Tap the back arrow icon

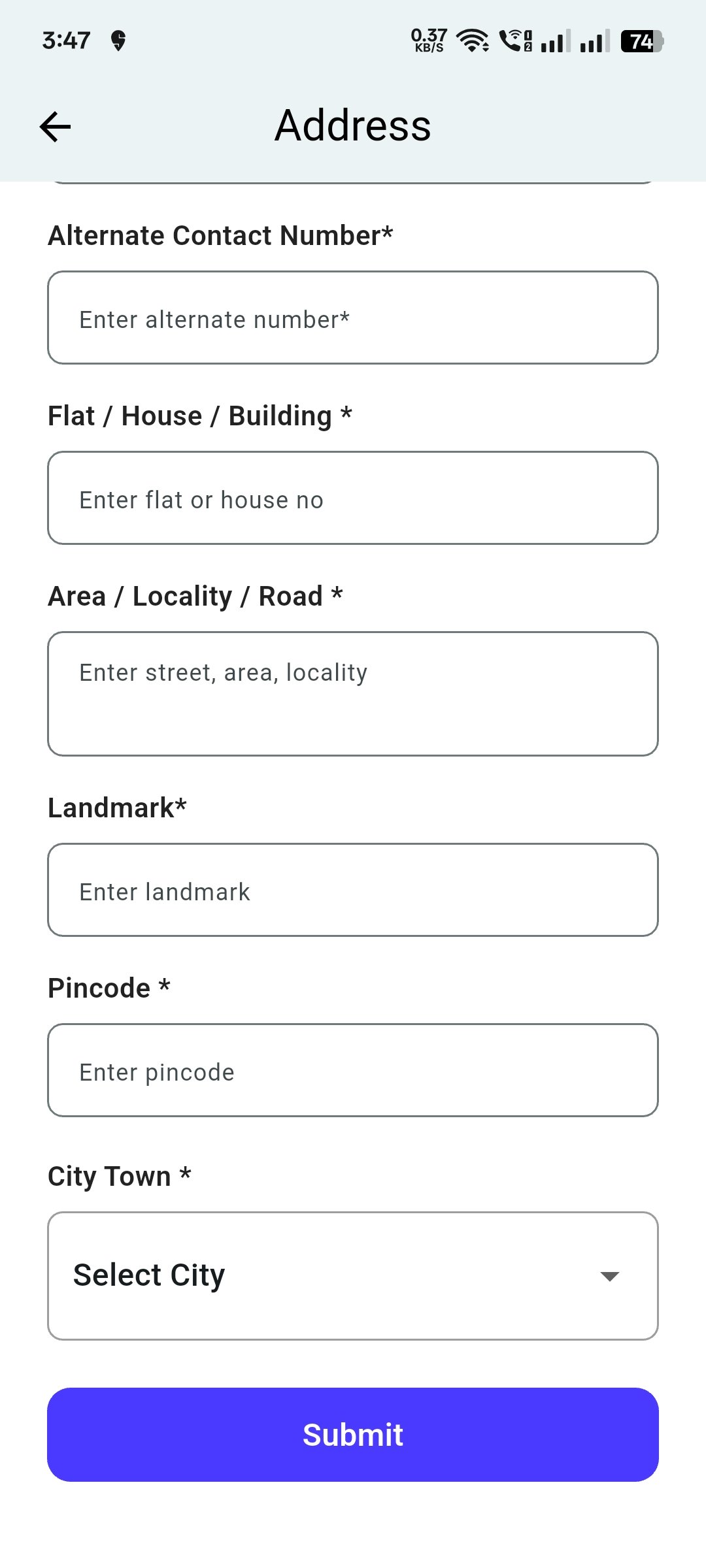(56, 126)
